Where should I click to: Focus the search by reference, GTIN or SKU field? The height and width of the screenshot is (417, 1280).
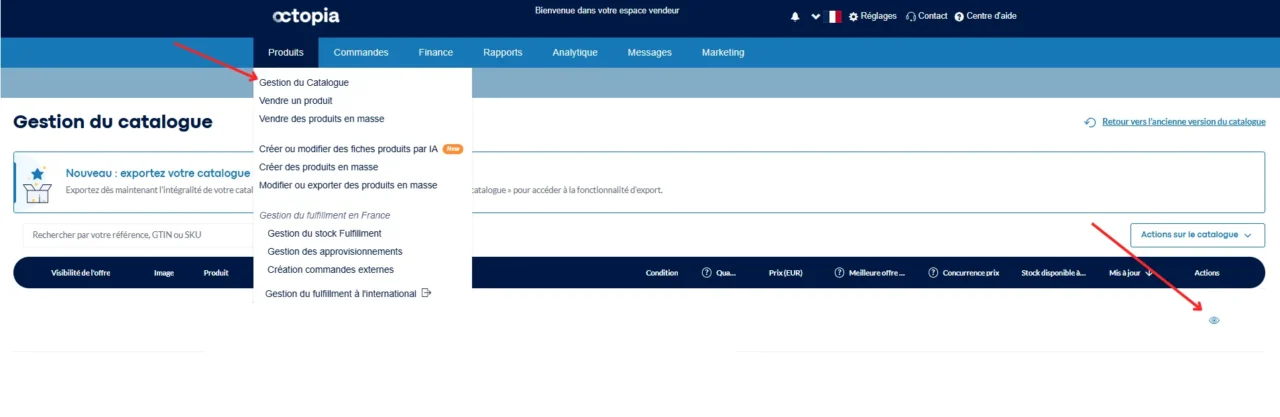(x=138, y=235)
